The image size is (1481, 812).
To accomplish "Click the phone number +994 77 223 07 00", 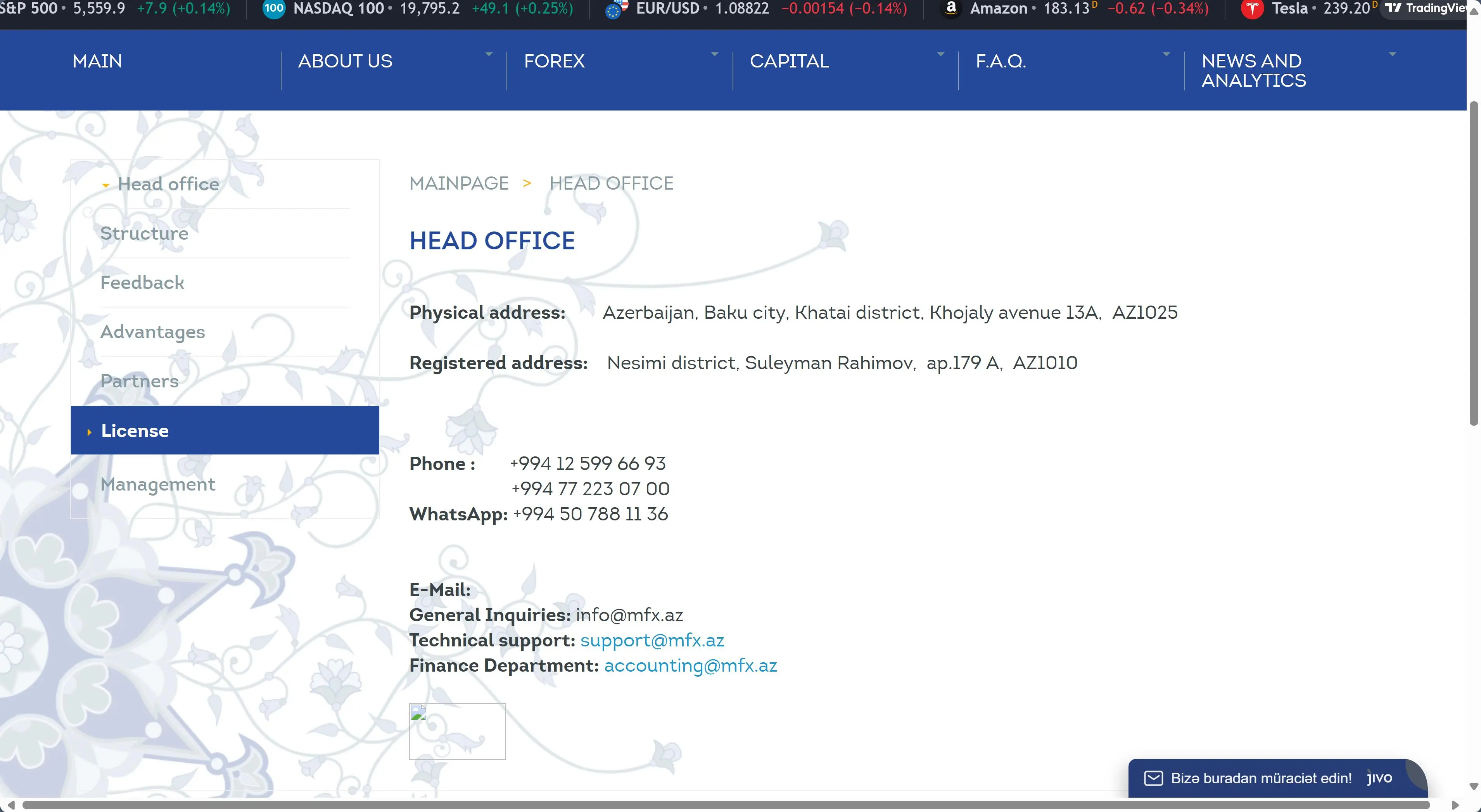I will (x=591, y=489).
